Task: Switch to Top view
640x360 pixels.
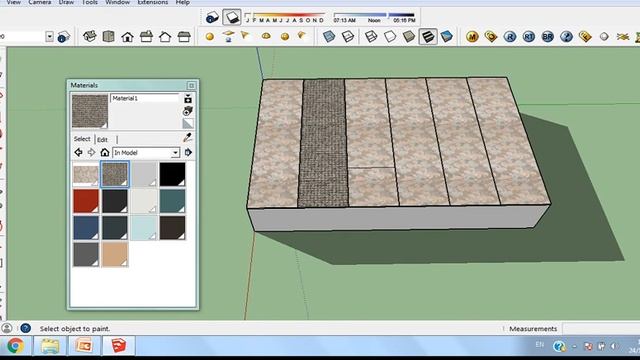Action: 109,36
